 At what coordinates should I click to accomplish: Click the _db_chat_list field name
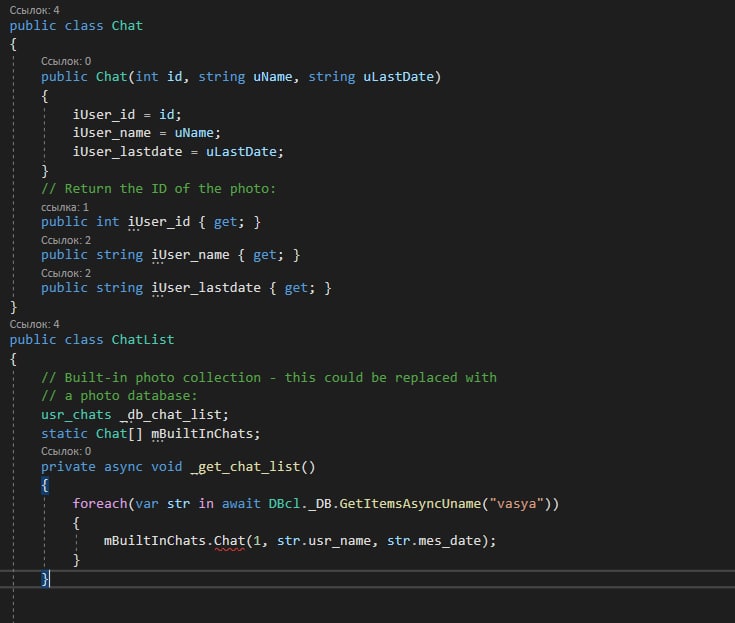pyautogui.click(x=170, y=415)
